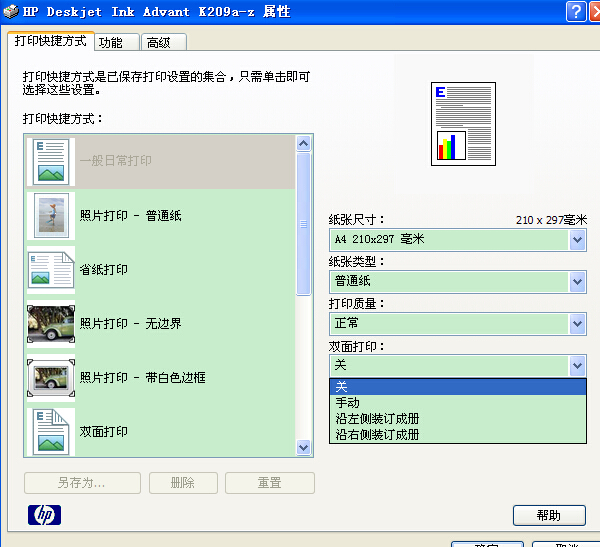Choose 手动 in the duplex printing list
The height and width of the screenshot is (547, 600).
(x=347, y=403)
